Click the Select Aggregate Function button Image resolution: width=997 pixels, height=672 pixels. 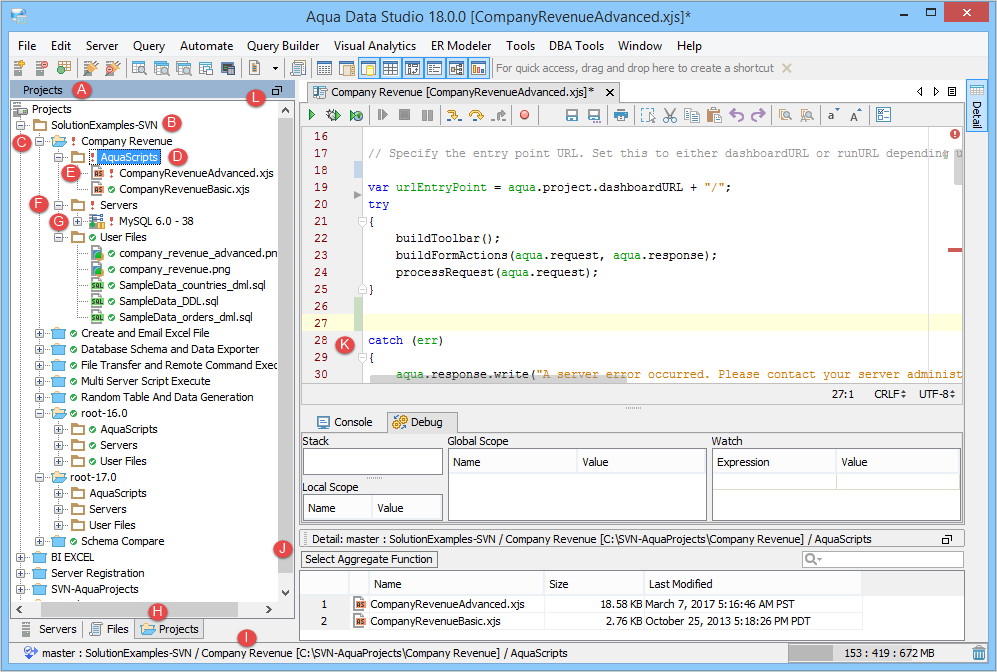pyautogui.click(x=369, y=559)
